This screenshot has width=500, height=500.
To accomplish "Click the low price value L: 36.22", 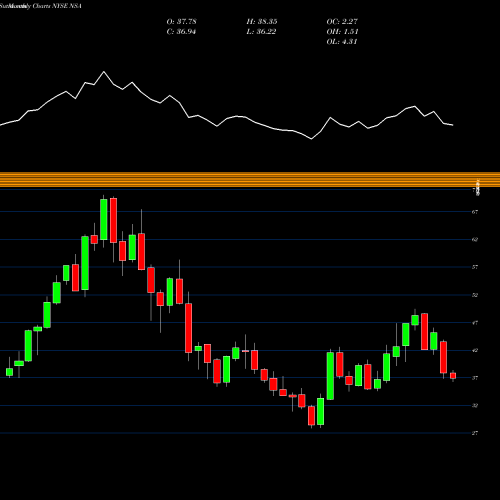I will pyautogui.click(x=261, y=32).
